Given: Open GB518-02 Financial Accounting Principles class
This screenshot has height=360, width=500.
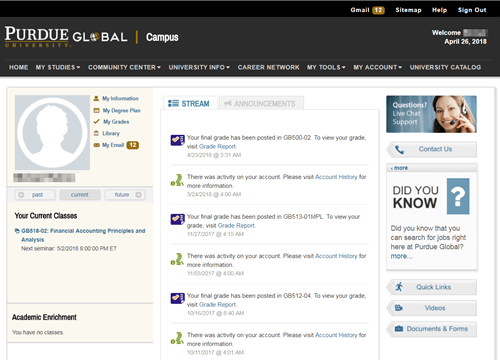Looking at the screenshot, I should coord(83,235).
